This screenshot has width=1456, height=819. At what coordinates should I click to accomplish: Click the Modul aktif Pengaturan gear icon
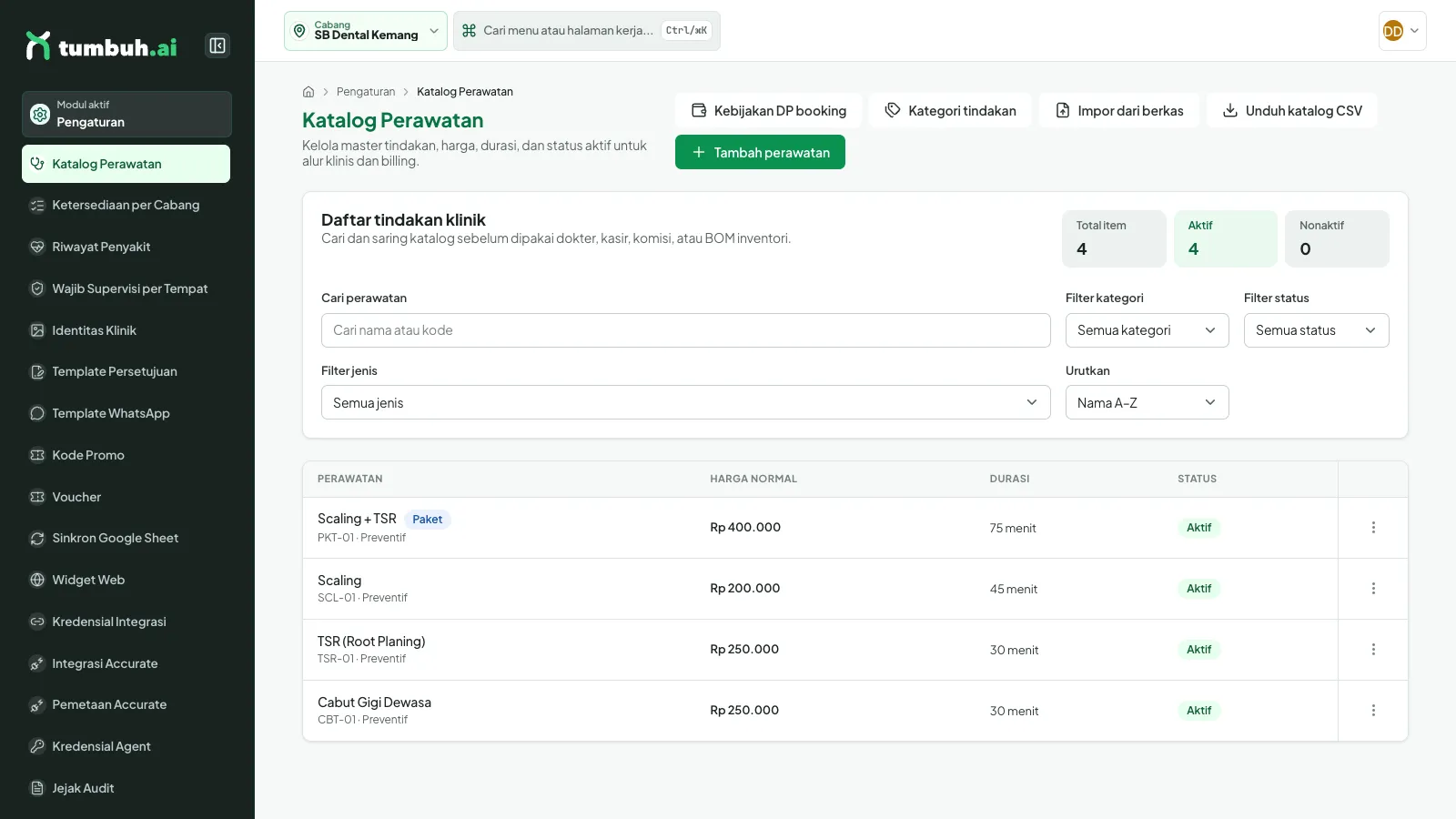[40, 114]
